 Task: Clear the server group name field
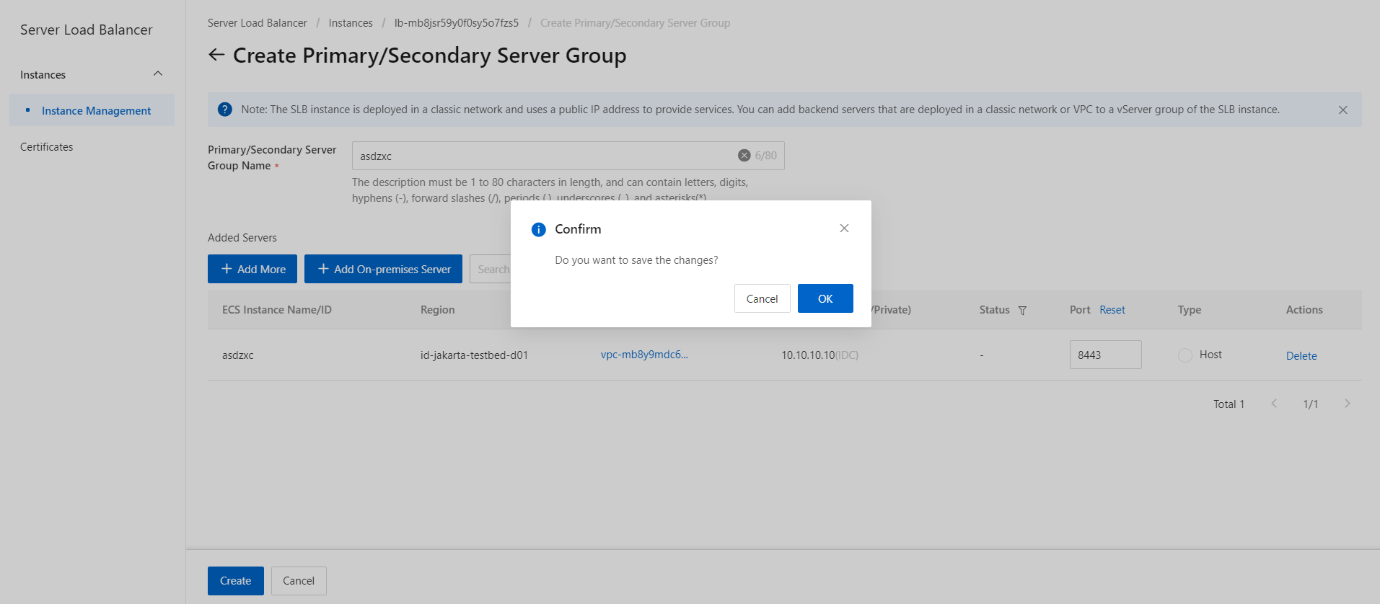click(744, 155)
